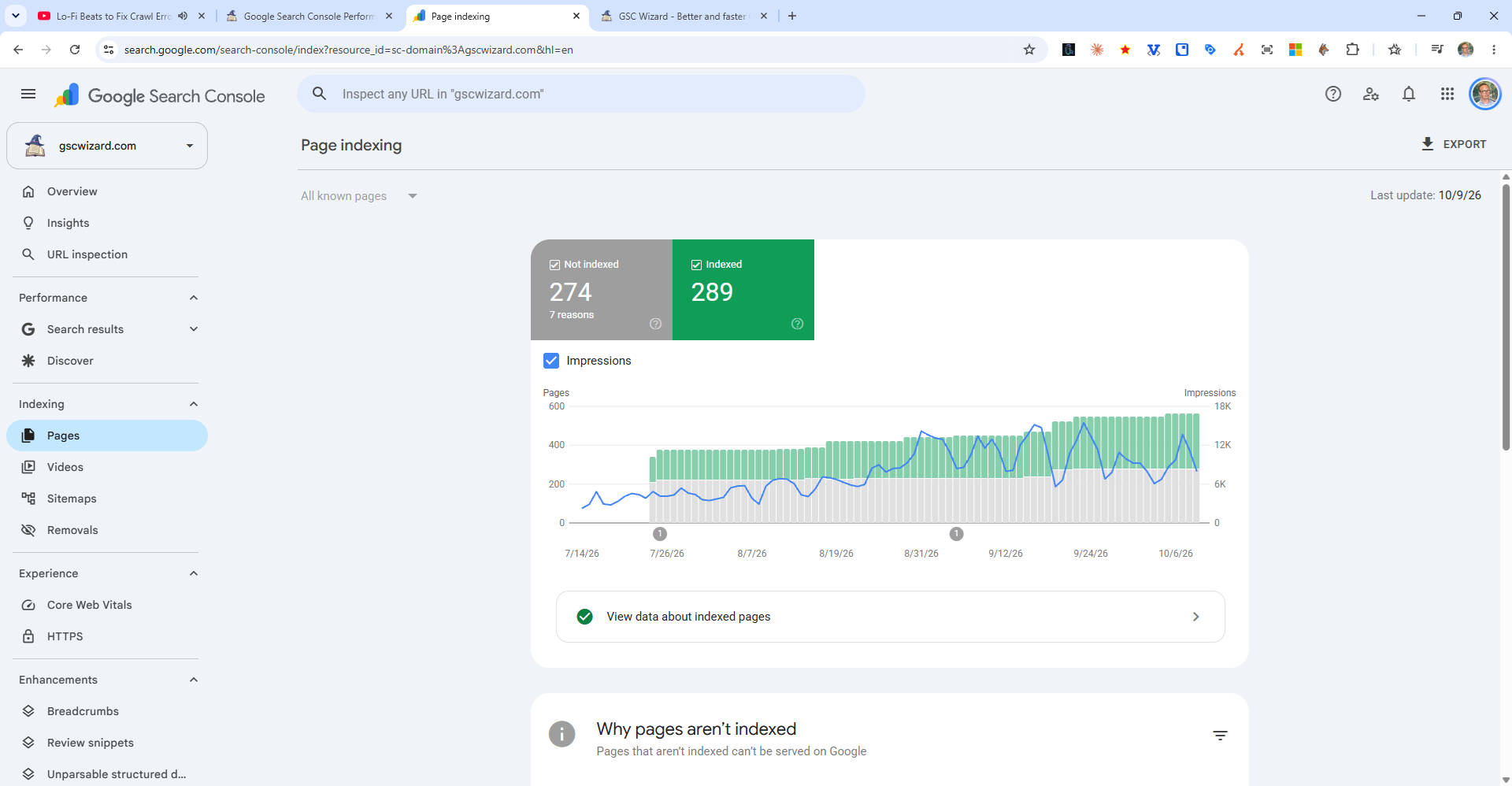Click the info icon beside Why pages aren't indexed
This screenshot has height=786, width=1512.
point(561,734)
